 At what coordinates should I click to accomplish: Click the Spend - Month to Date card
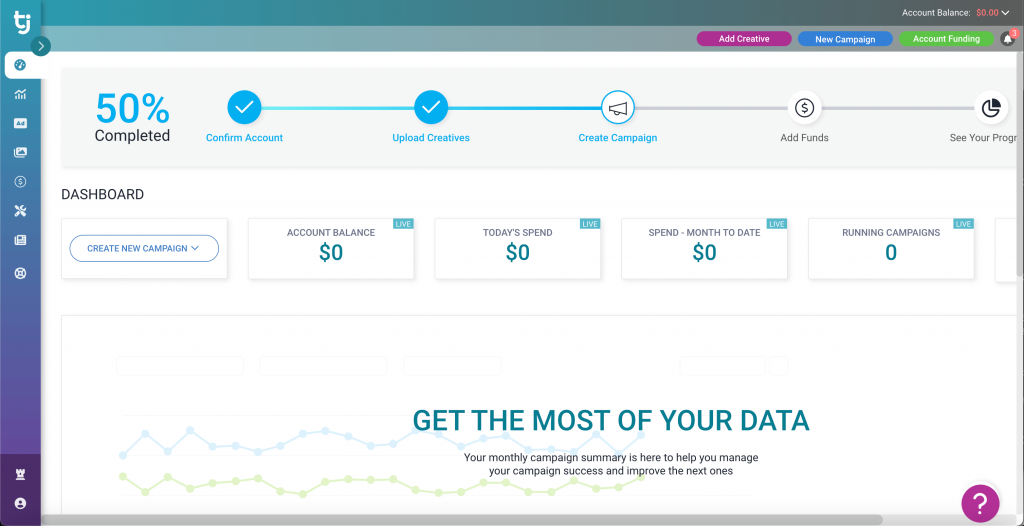click(705, 248)
